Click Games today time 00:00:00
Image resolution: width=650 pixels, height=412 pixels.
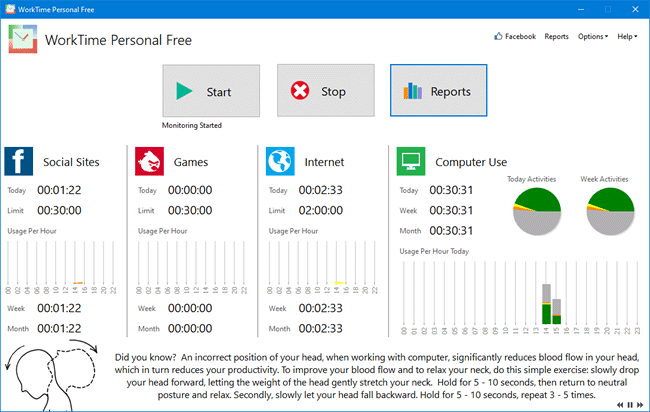tap(190, 190)
